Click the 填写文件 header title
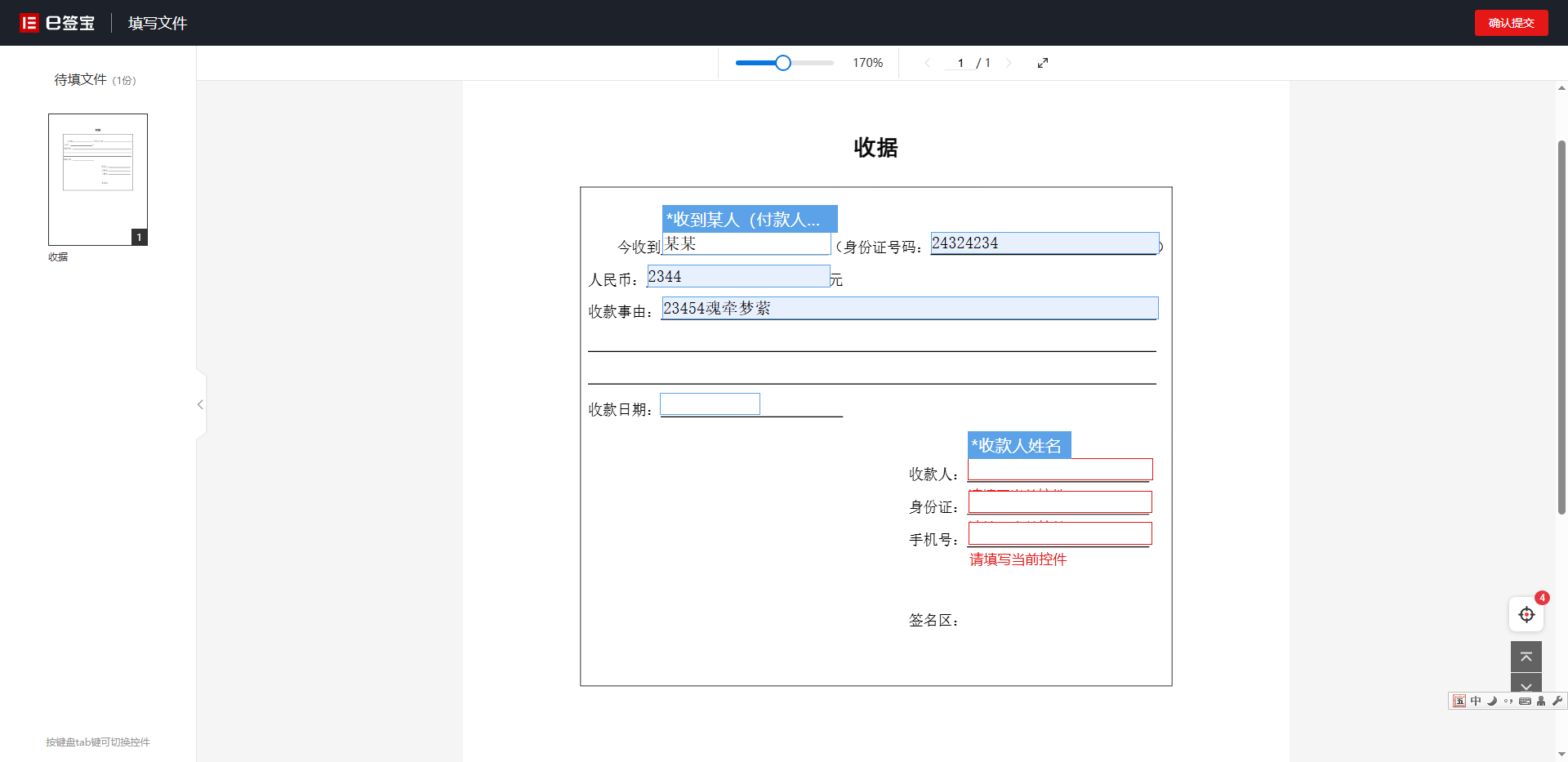The width and height of the screenshot is (1568, 762). [158, 23]
